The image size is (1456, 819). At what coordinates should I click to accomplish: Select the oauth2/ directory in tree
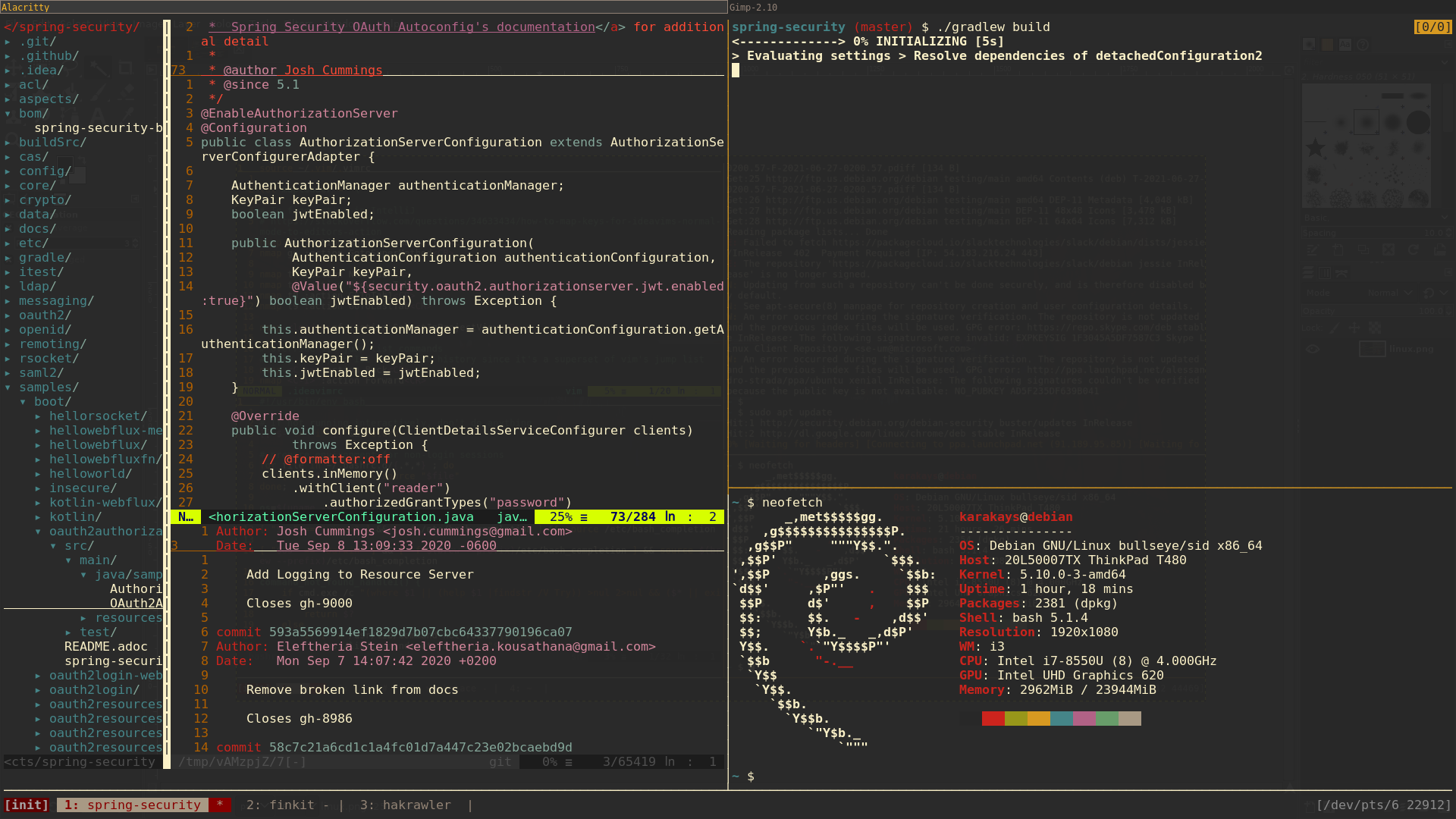click(x=45, y=315)
